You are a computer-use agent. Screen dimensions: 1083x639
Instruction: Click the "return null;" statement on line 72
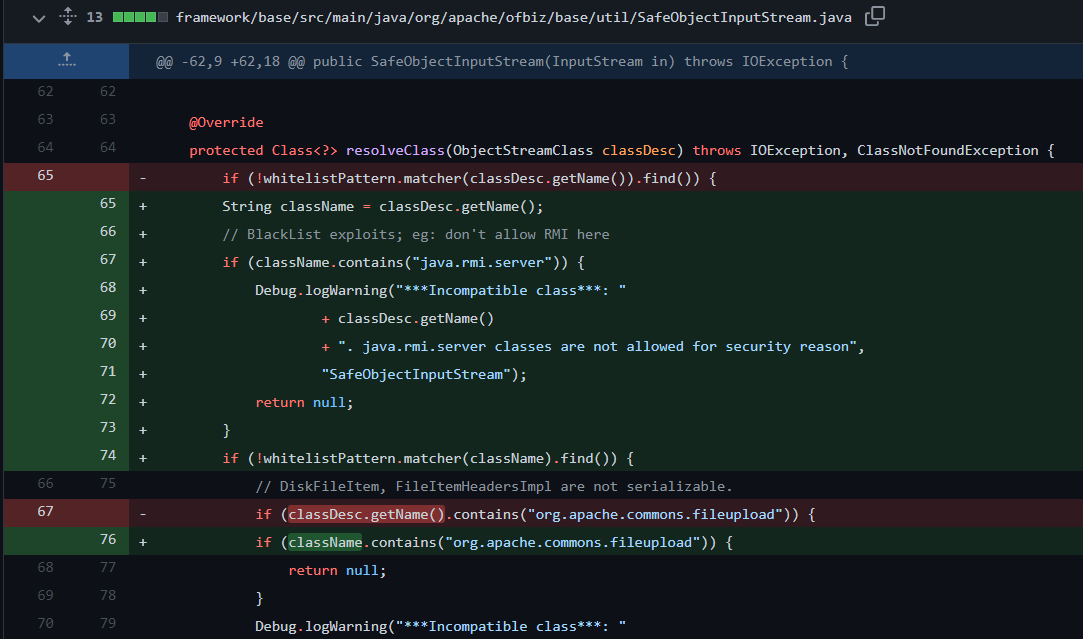304,402
